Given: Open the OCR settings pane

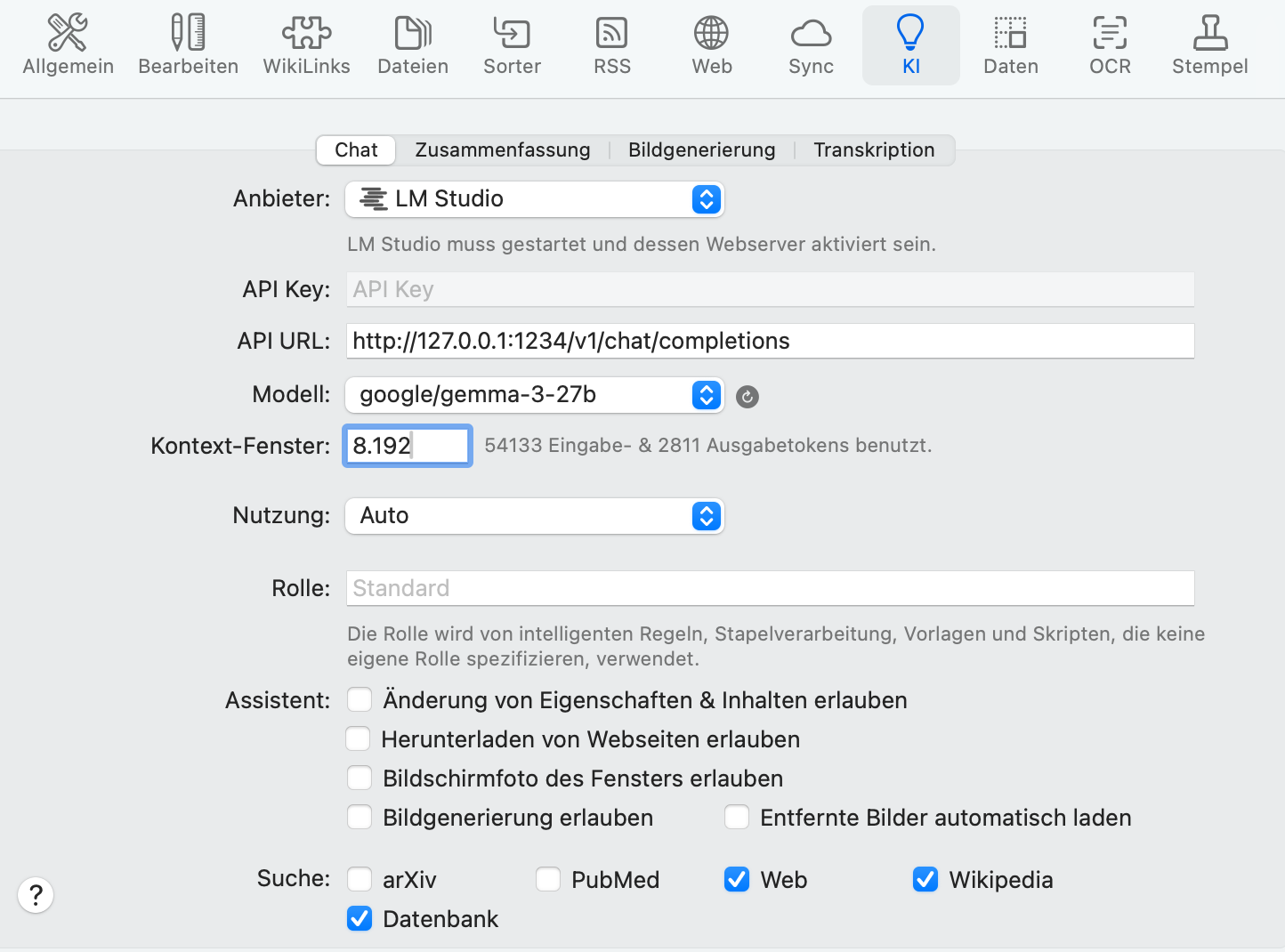Looking at the screenshot, I should (x=1110, y=45).
